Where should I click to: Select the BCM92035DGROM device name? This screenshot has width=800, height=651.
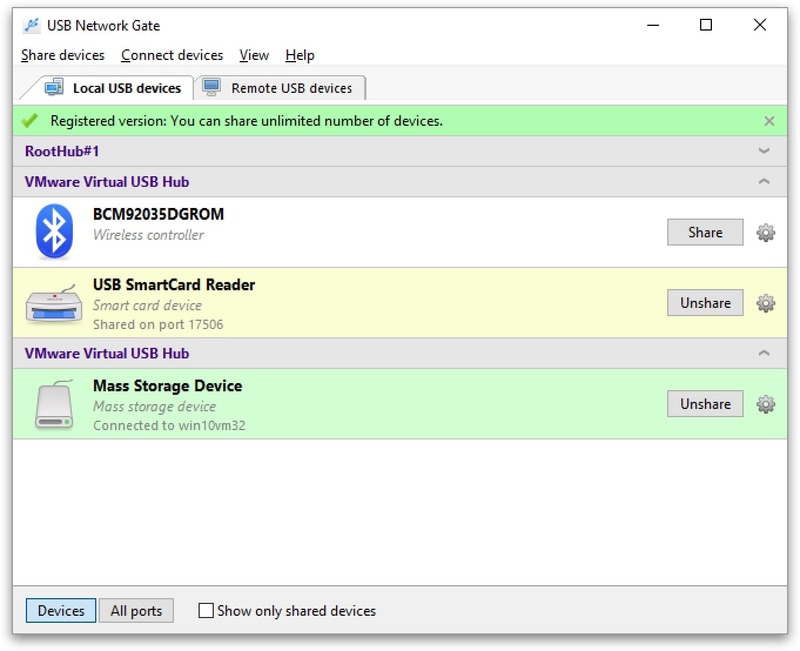pos(158,214)
